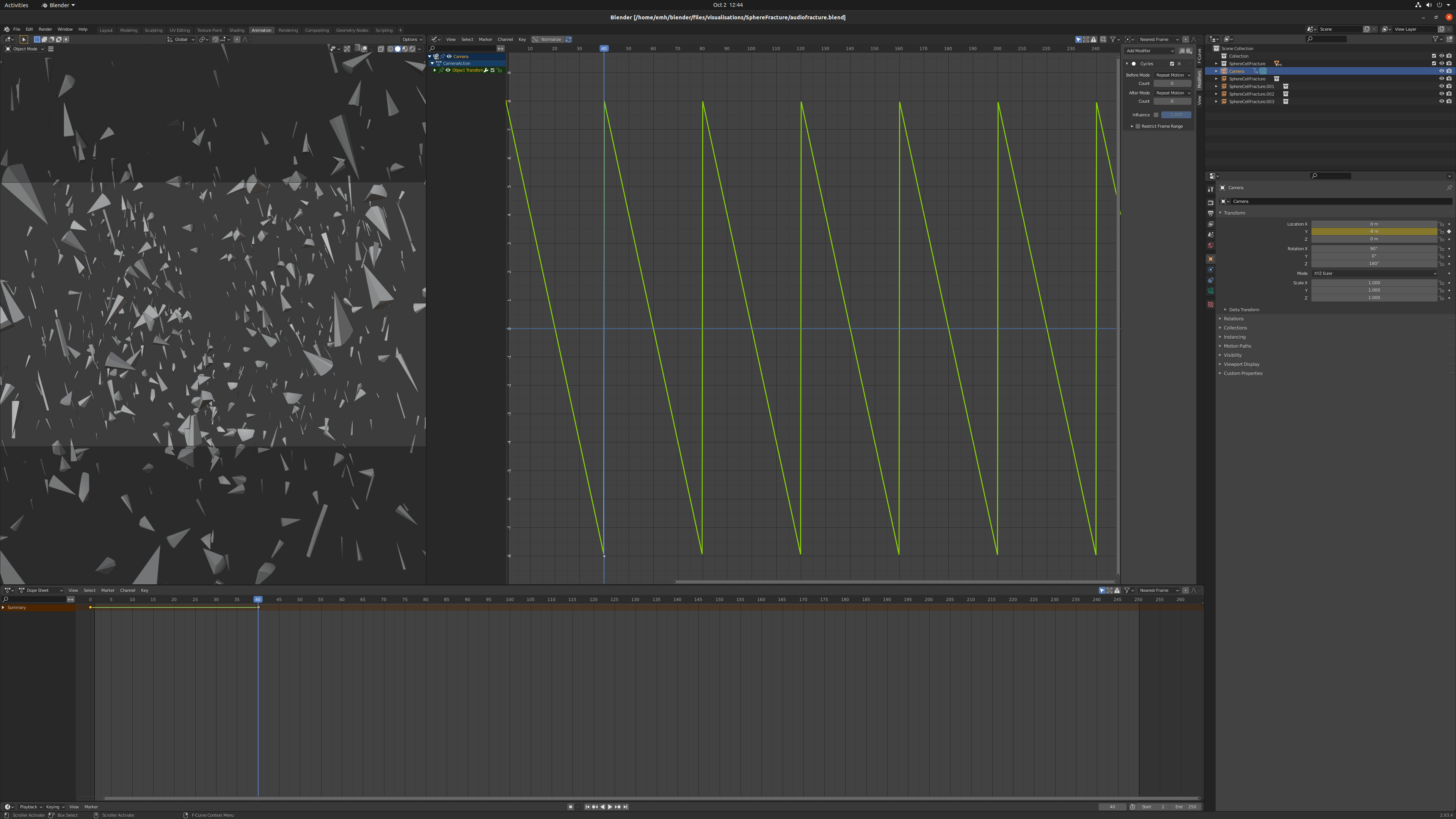The image size is (1456, 819).
Task: Open the Before Mode Repeat Motion dropdown
Action: pos(1173,75)
